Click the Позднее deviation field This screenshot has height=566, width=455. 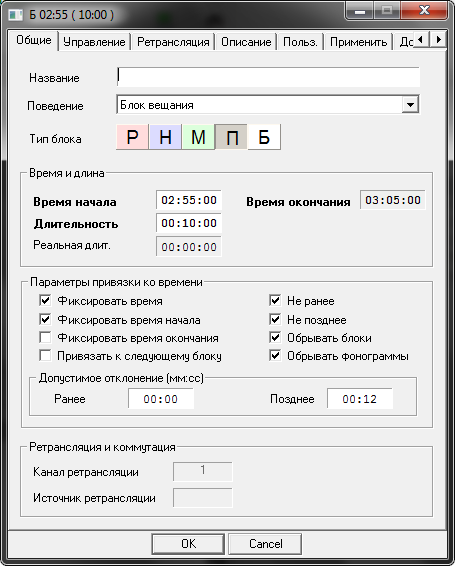[x=360, y=399]
